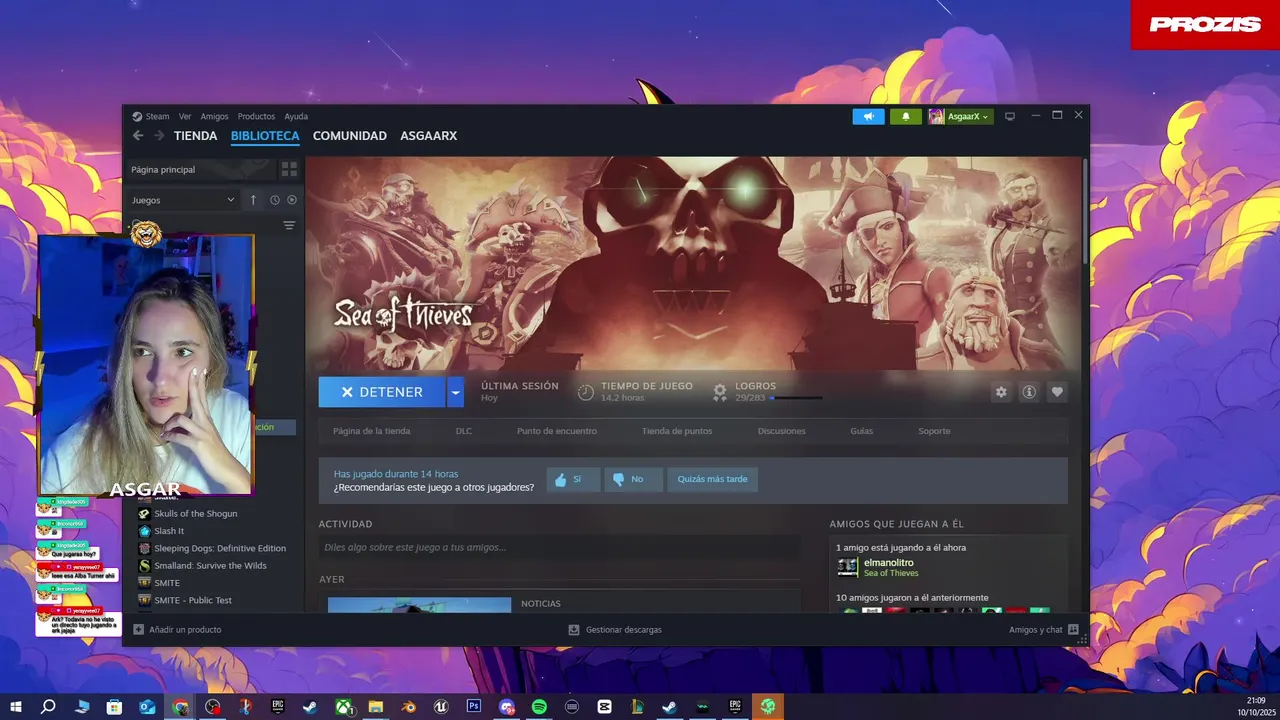Add Sea of Thieves to favorites heart

coord(1057,392)
